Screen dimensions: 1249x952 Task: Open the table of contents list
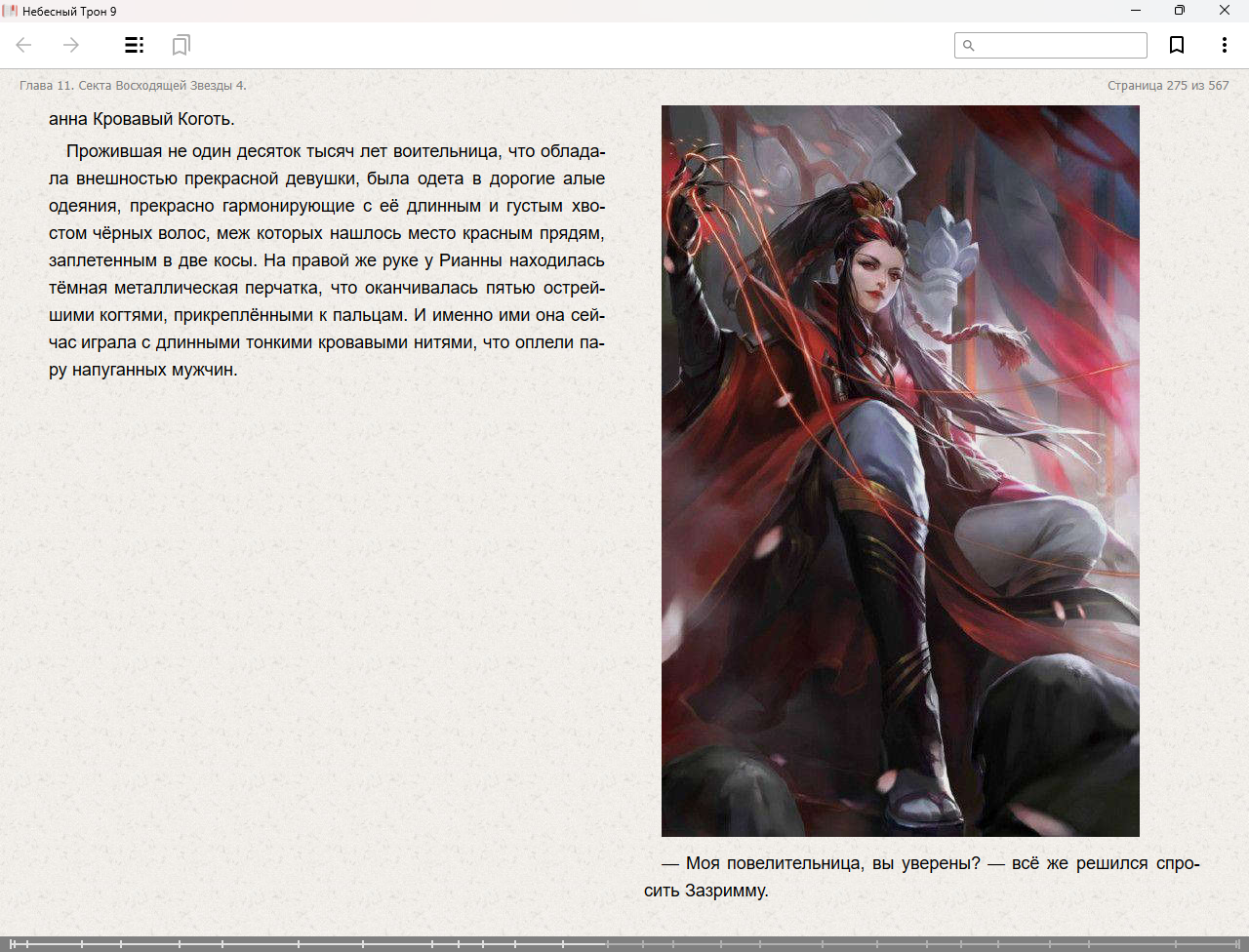pyautogui.click(x=134, y=45)
